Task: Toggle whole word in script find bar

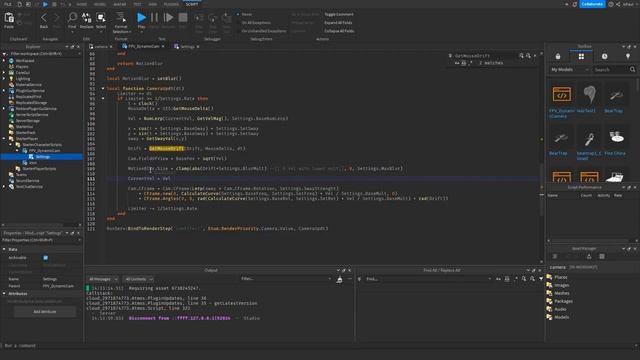Action: click(464, 63)
